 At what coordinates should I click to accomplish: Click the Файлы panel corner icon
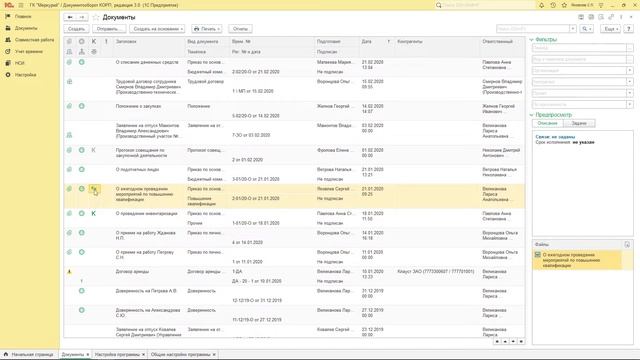(x=627, y=244)
